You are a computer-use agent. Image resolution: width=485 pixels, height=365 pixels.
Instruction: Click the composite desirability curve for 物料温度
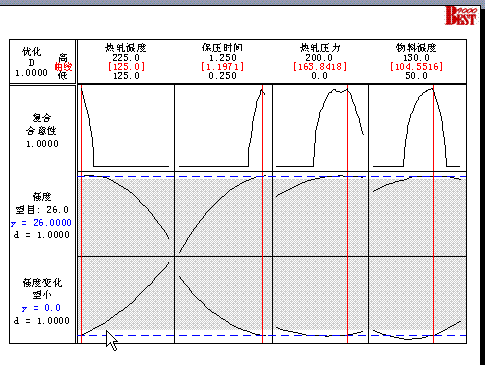[x=410, y=120]
